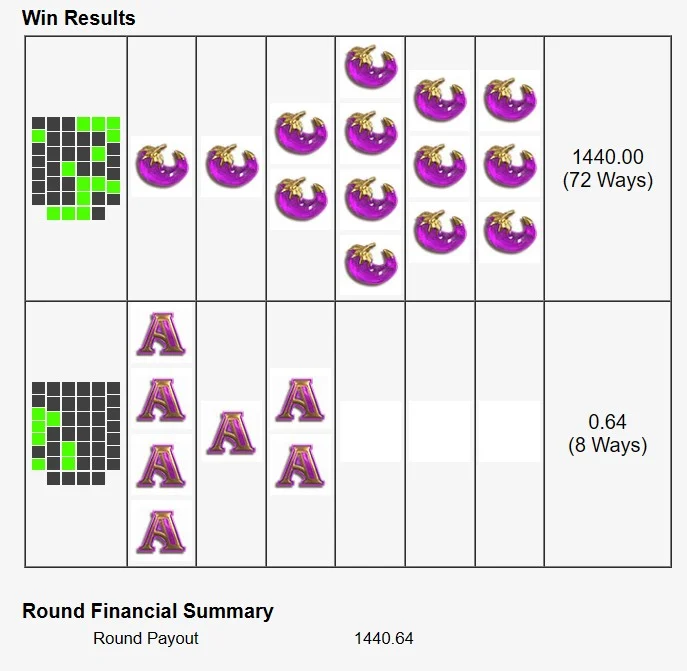Select the topmost eggplant in reel four
Viewport: 687px width, 671px height.
pyautogui.click(x=371, y=67)
